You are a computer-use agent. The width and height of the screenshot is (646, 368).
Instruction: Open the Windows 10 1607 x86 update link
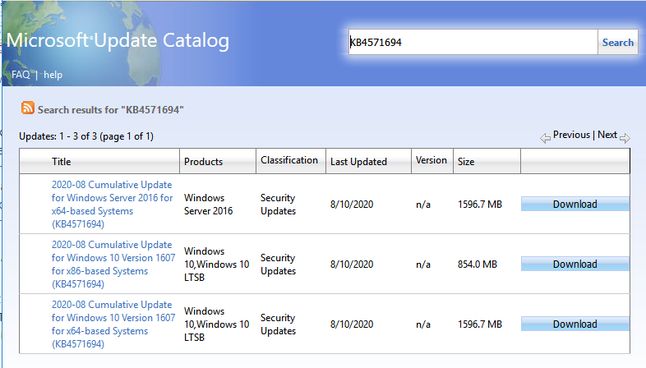pyautogui.click(x=113, y=264)
